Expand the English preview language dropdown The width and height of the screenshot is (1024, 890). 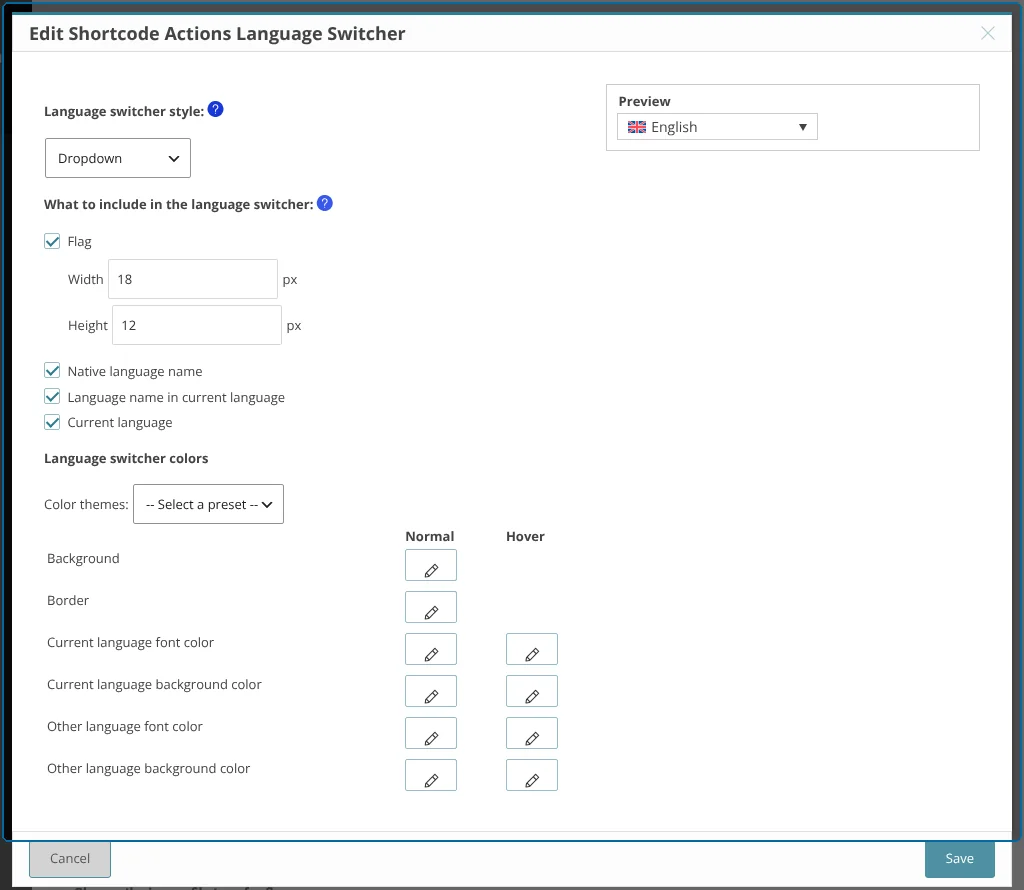point(717,127)
